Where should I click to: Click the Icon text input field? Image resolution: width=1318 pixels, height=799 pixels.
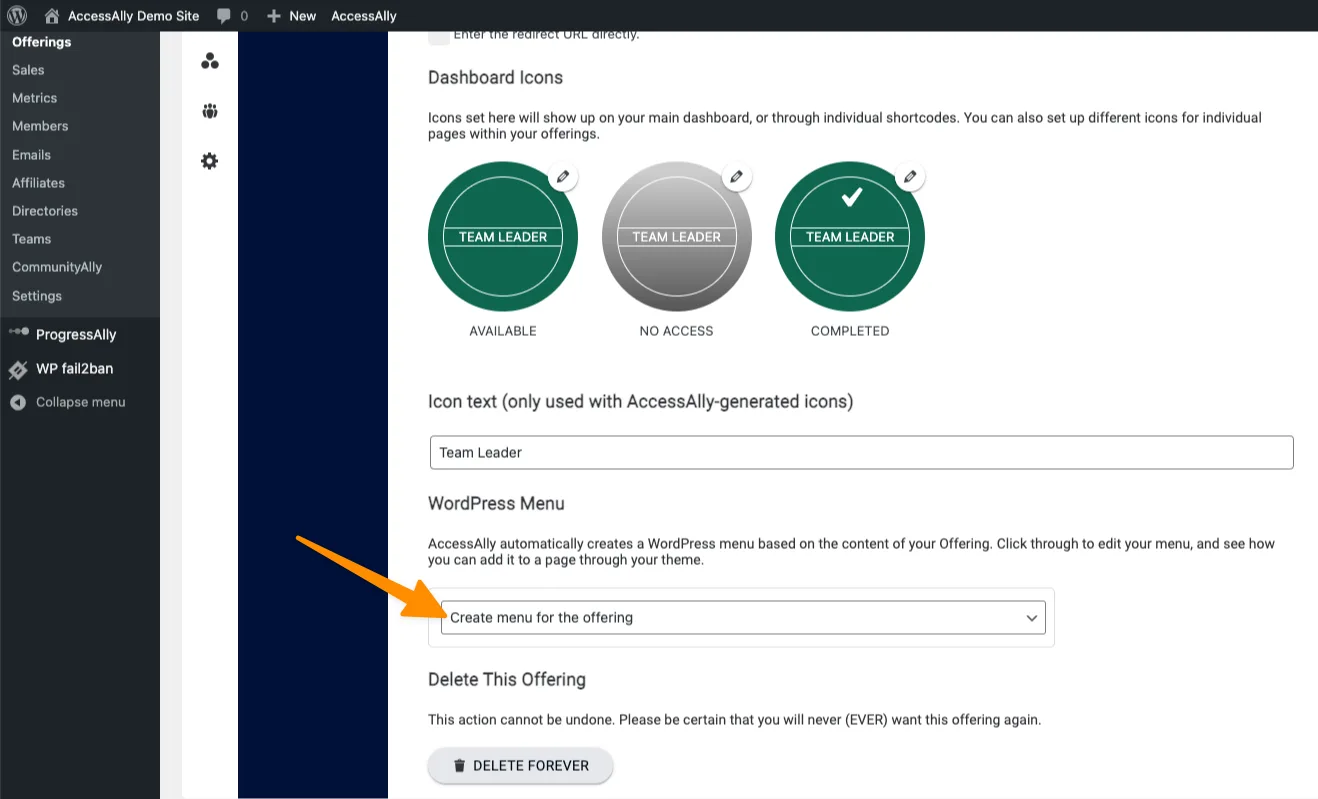pyautogui.click(x=861, y=452)
